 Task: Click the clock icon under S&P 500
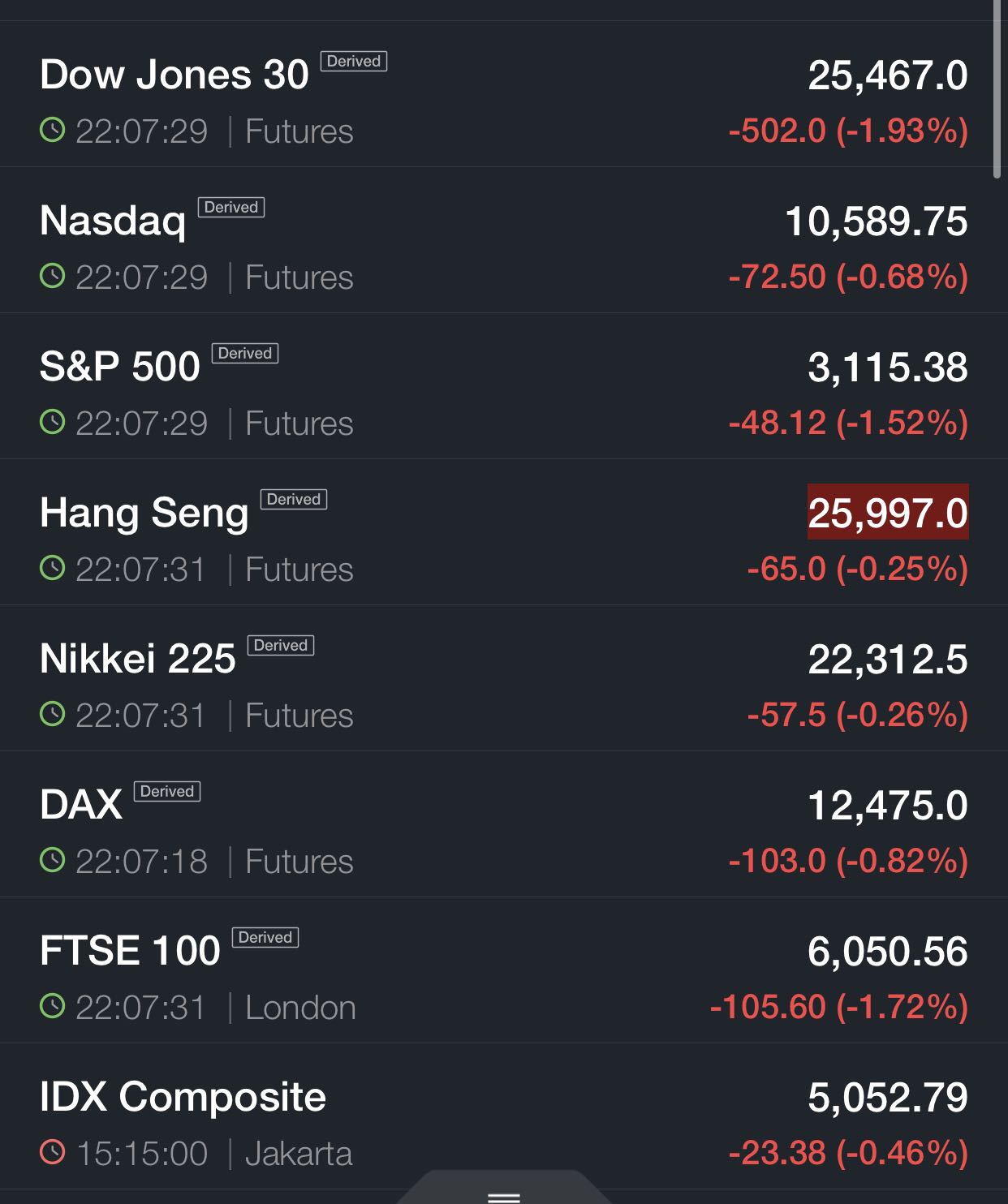(52, 422)
